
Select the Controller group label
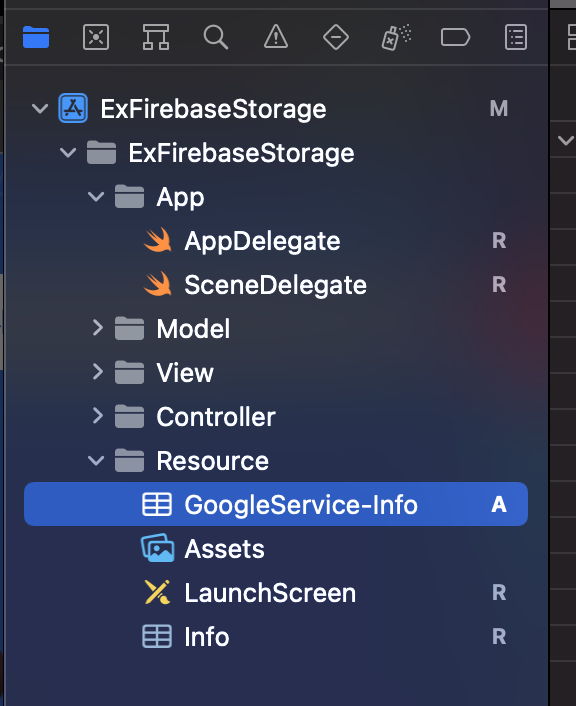pyautogui.click(x=216, y=417)
